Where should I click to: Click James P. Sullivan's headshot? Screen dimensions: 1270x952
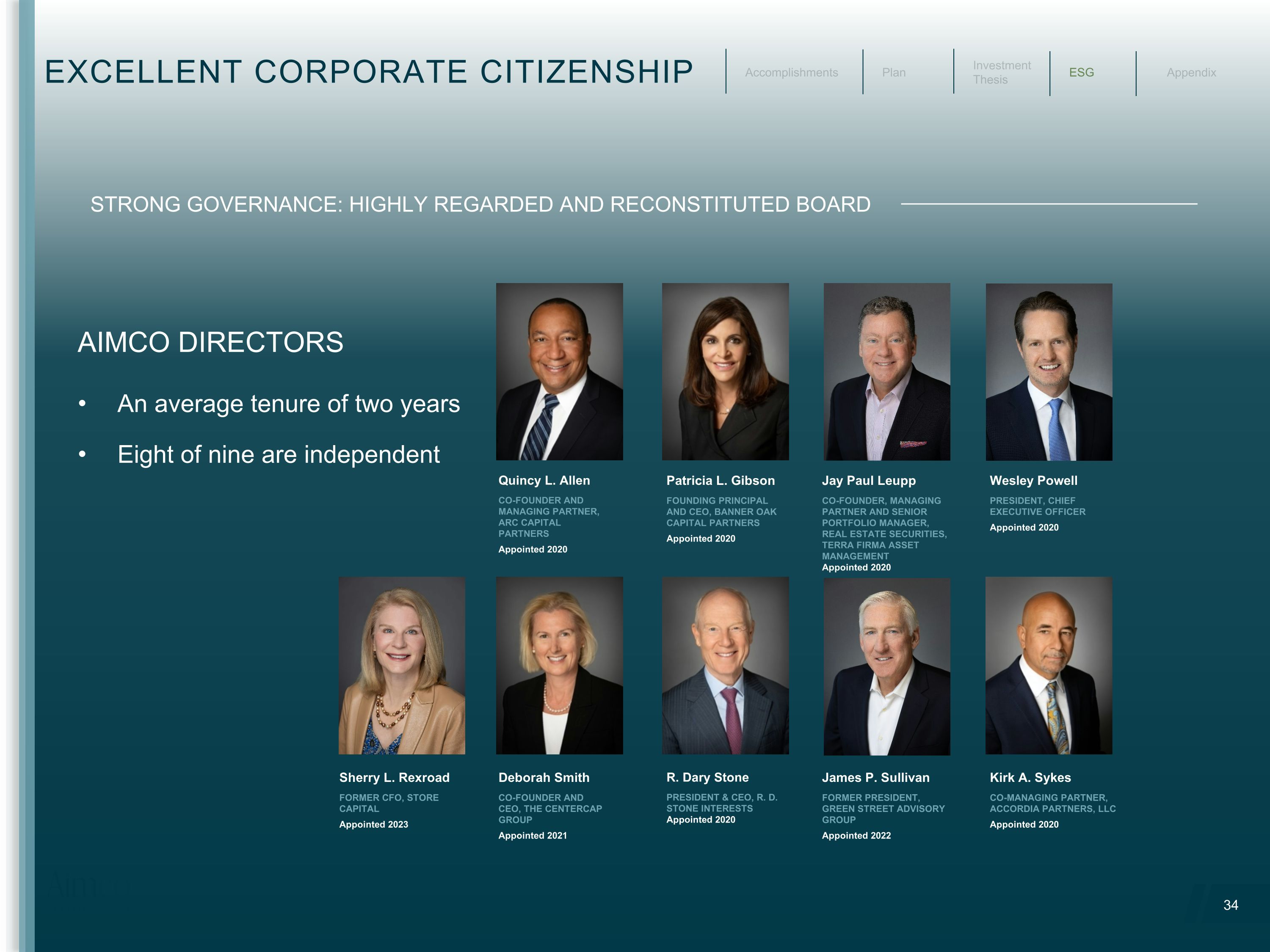(x=886, y=666)
